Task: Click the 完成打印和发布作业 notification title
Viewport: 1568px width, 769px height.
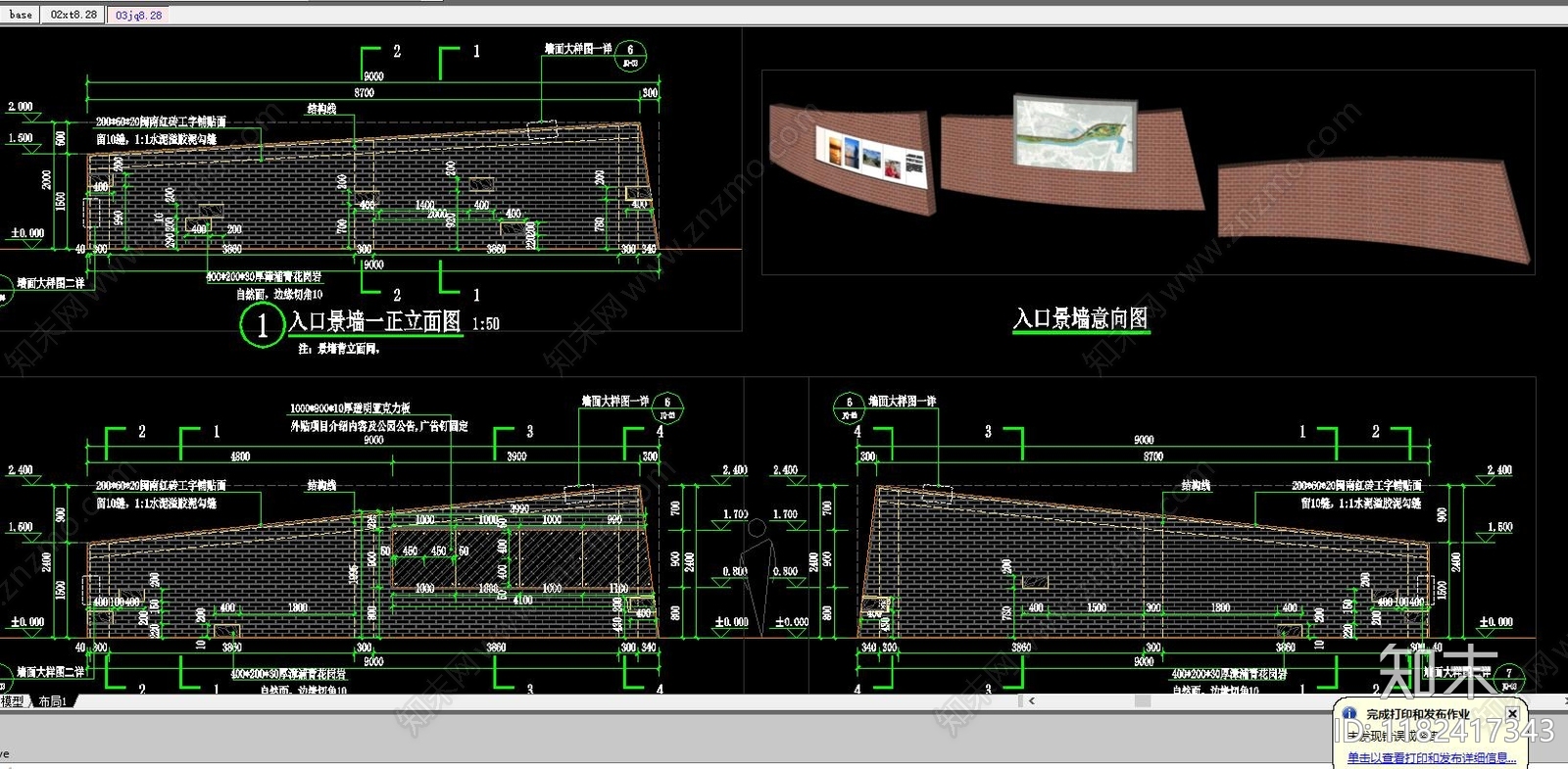Action: (x=1418, y=714)
